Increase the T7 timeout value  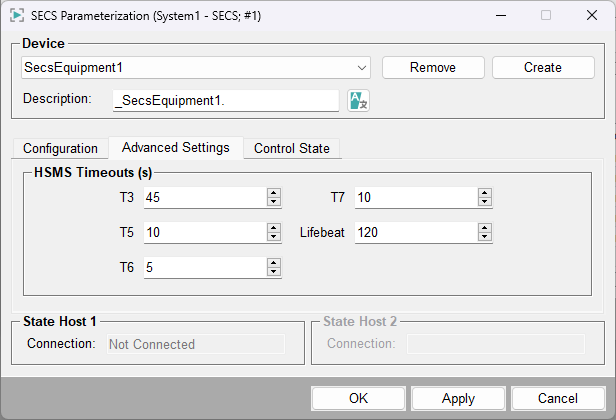pos(484,193)
